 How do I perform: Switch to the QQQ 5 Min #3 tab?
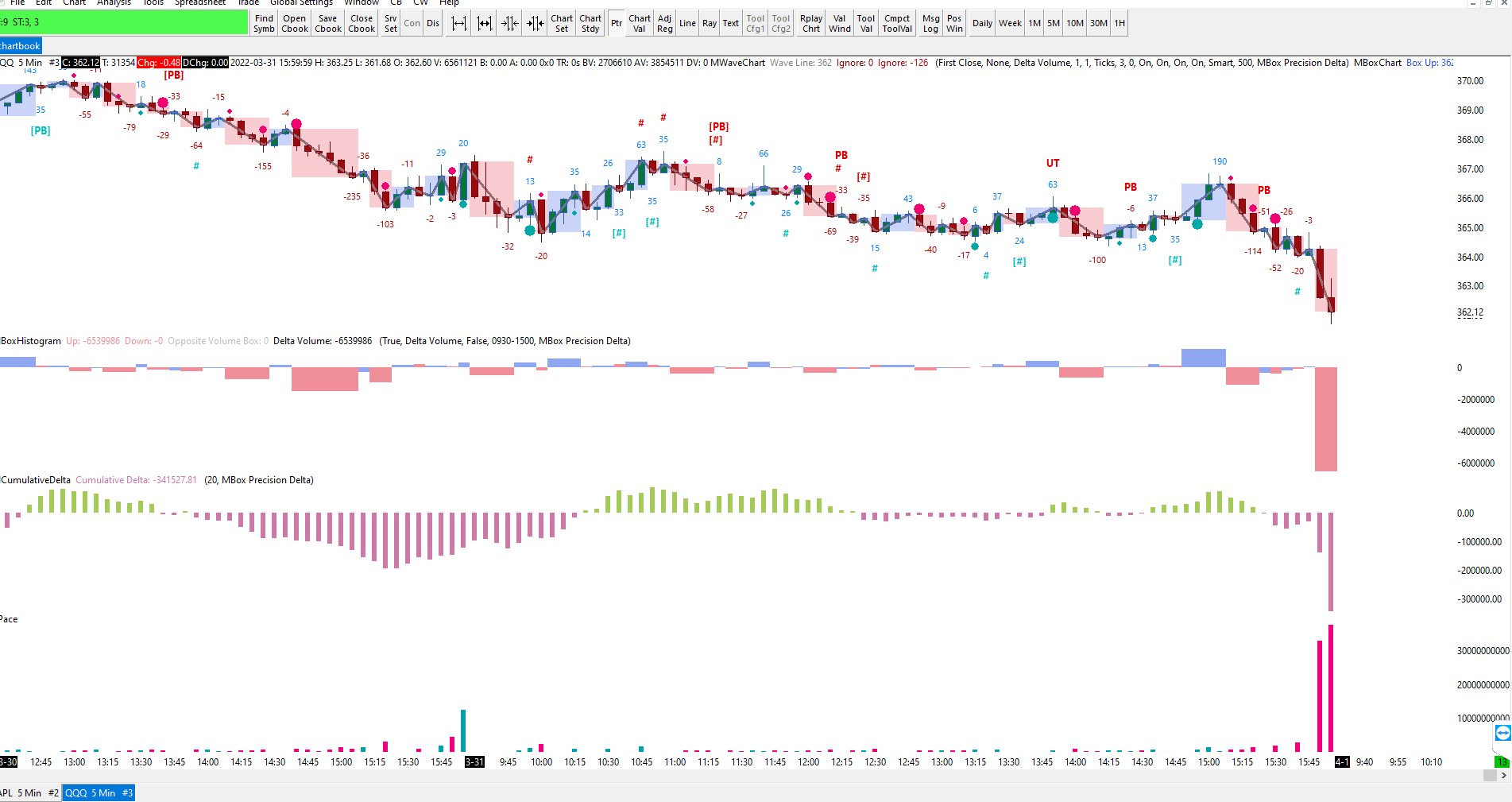[x=99, y=792]
